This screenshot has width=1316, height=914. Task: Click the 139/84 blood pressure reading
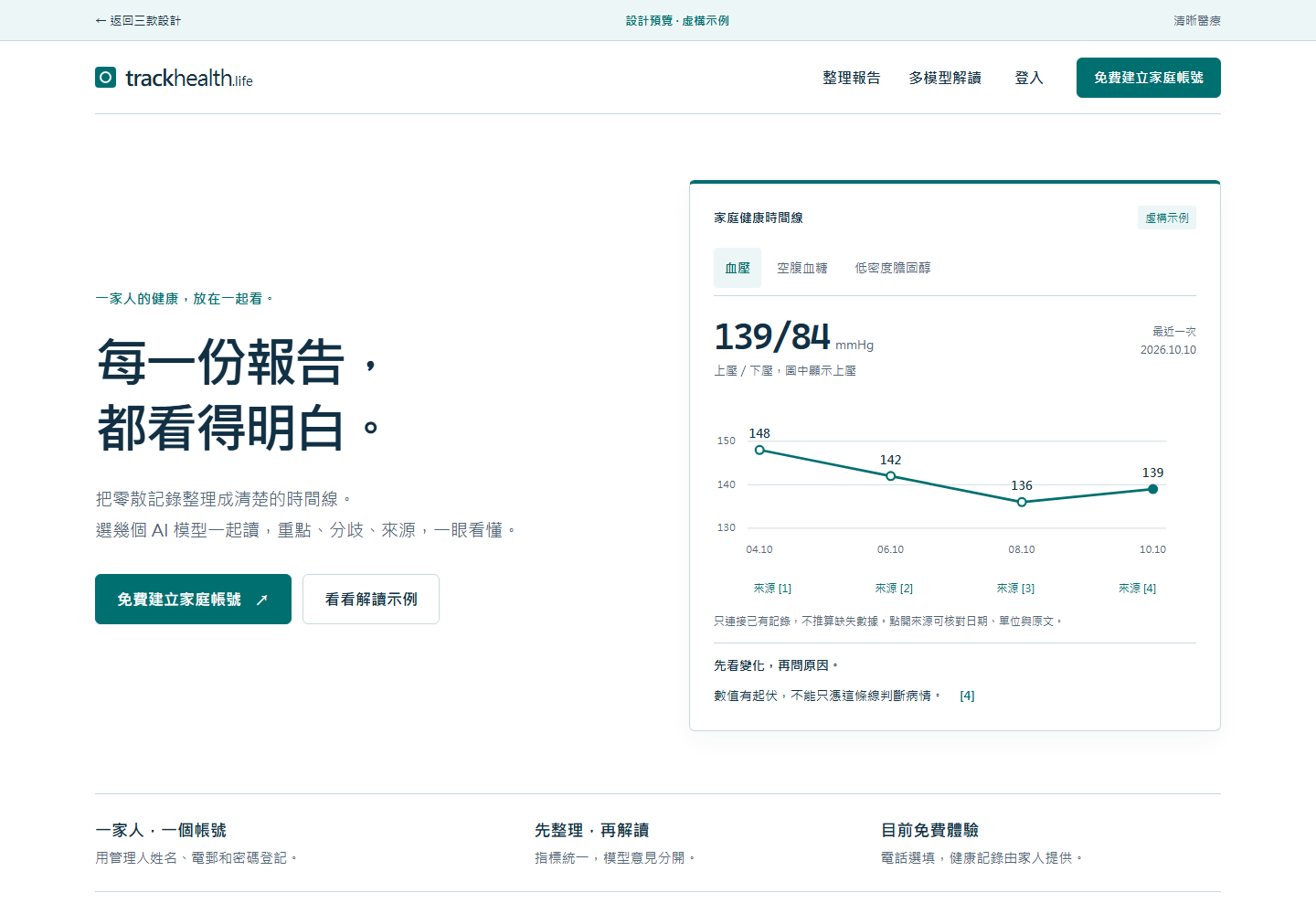click(x=772, y=336)
